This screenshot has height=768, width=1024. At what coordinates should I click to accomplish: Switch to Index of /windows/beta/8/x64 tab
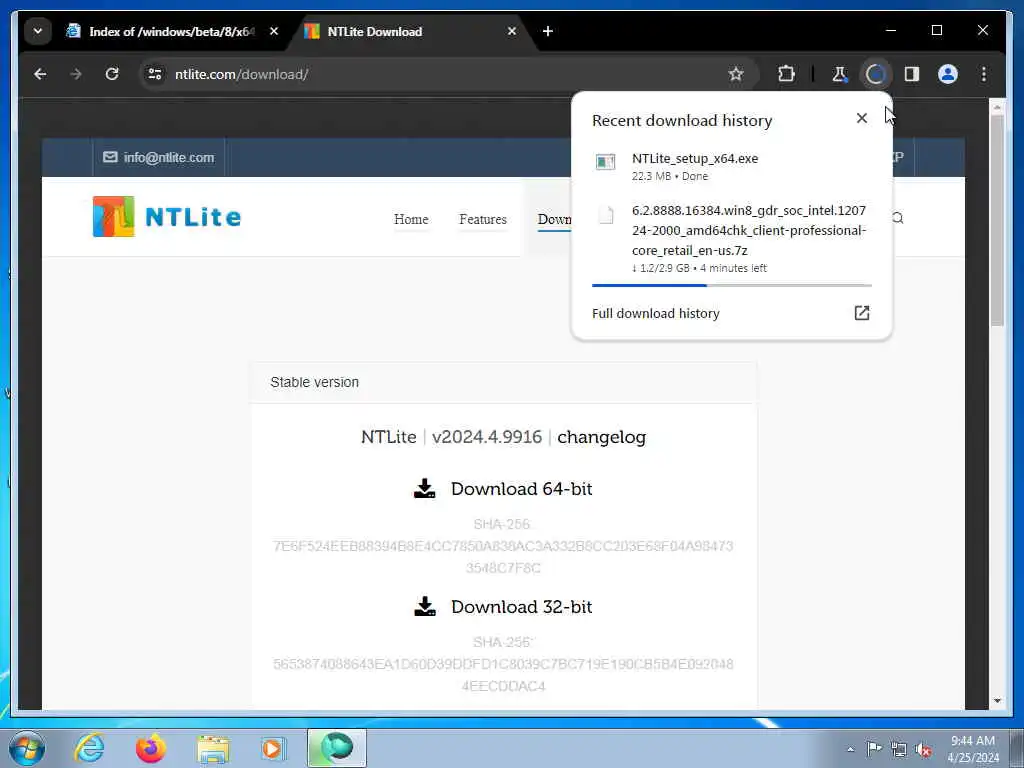(171, 31)
